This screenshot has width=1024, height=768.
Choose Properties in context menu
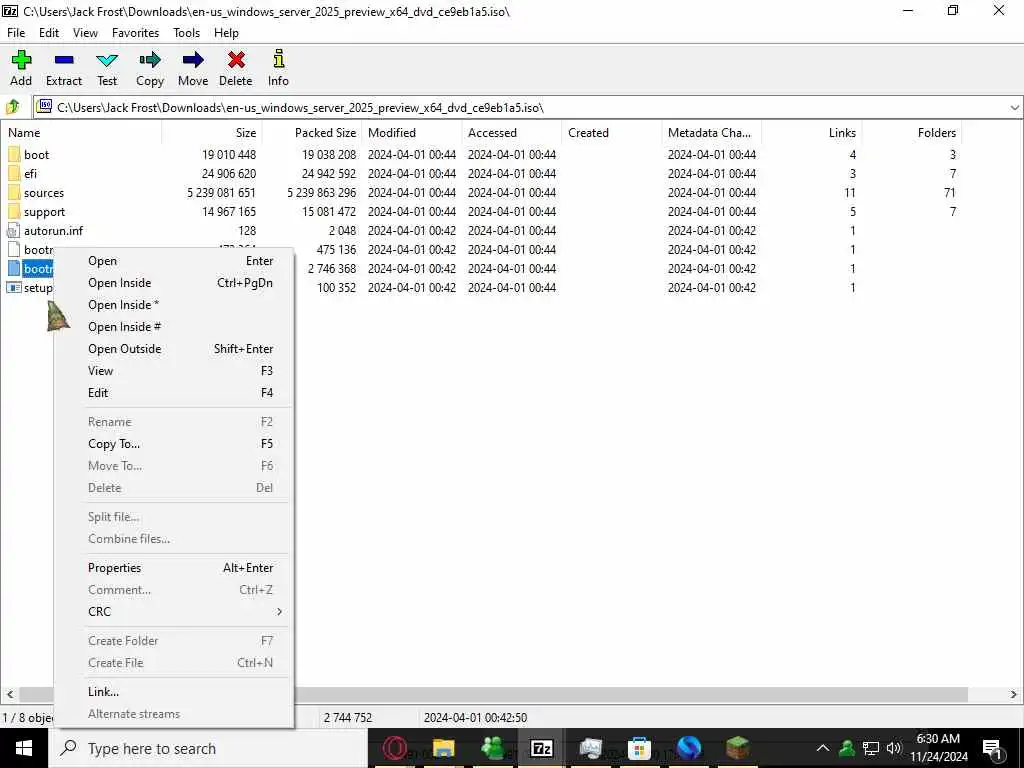[174, 568]
